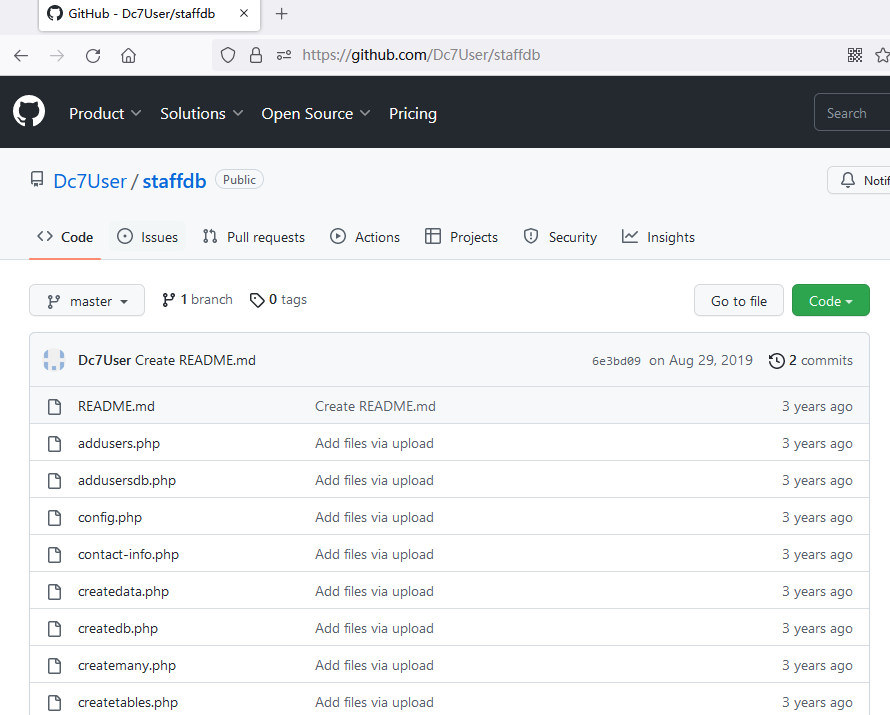Click 'Create README.md' message in README.md row
The width and height of the screenshot is (890, 715).
[375, 406]
